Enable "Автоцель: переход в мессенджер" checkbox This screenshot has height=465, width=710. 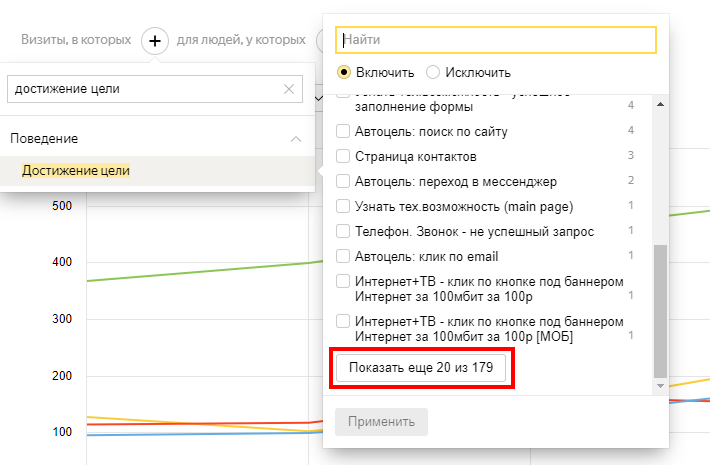point(343,182)
